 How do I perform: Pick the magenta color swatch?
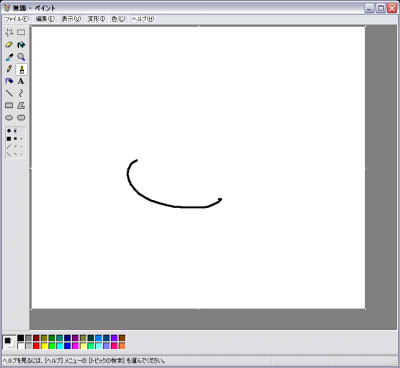pos(76,346)
